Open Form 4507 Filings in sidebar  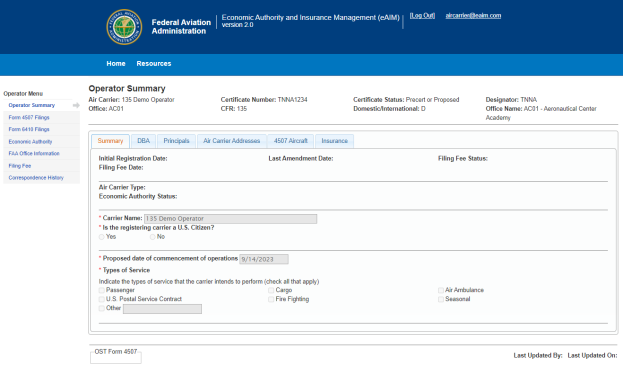[x=29, y=117]
